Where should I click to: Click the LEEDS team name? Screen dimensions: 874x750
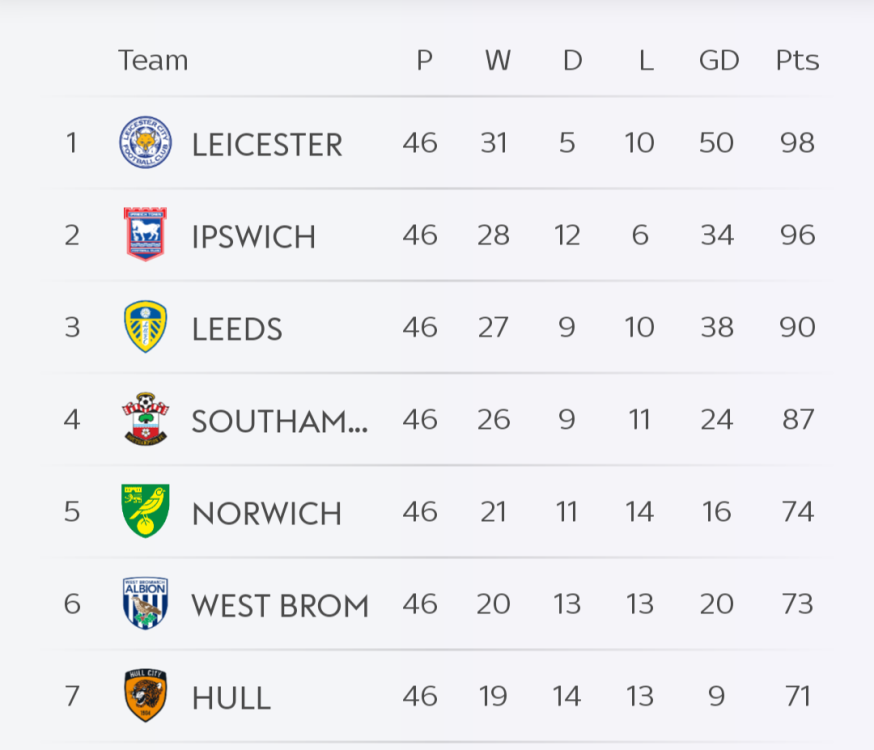click(x=237, y=329)
